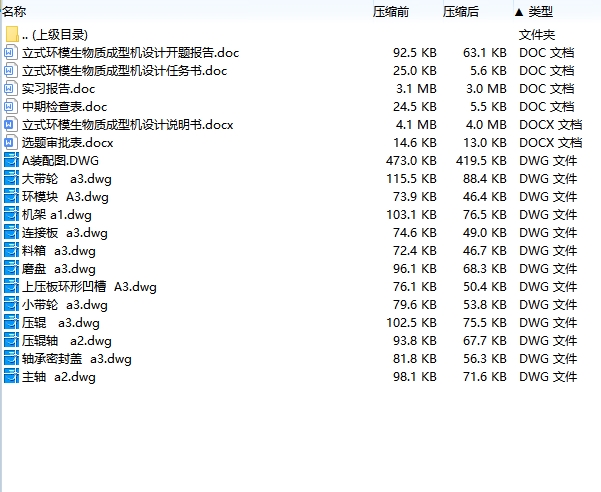Select file 压辊 a3.dwg
601x492 pixels.
tap(61, 323)
